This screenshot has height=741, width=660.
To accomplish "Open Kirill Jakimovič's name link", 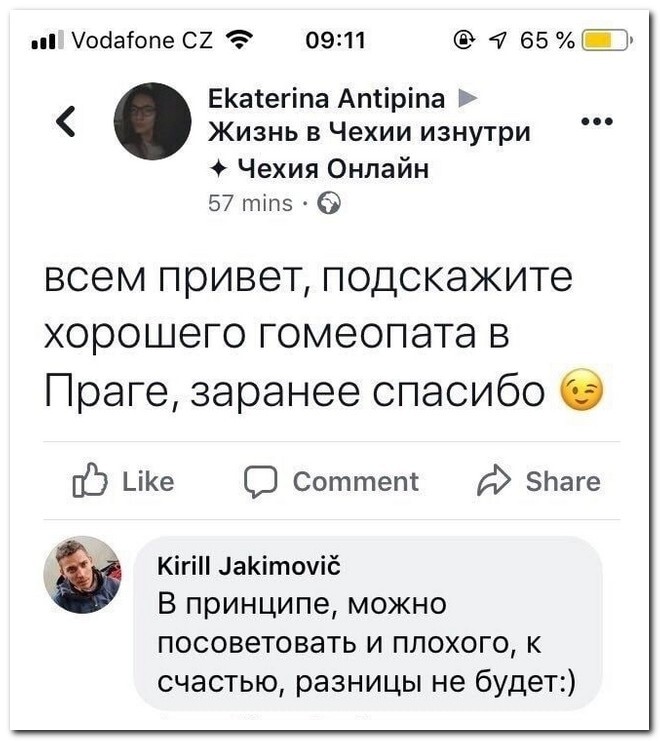I will coord(249,568).
